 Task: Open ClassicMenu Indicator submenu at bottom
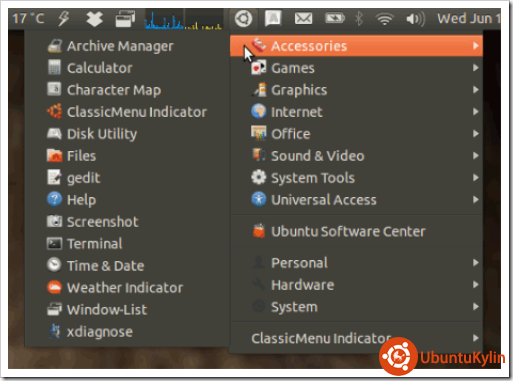point(356,338)
